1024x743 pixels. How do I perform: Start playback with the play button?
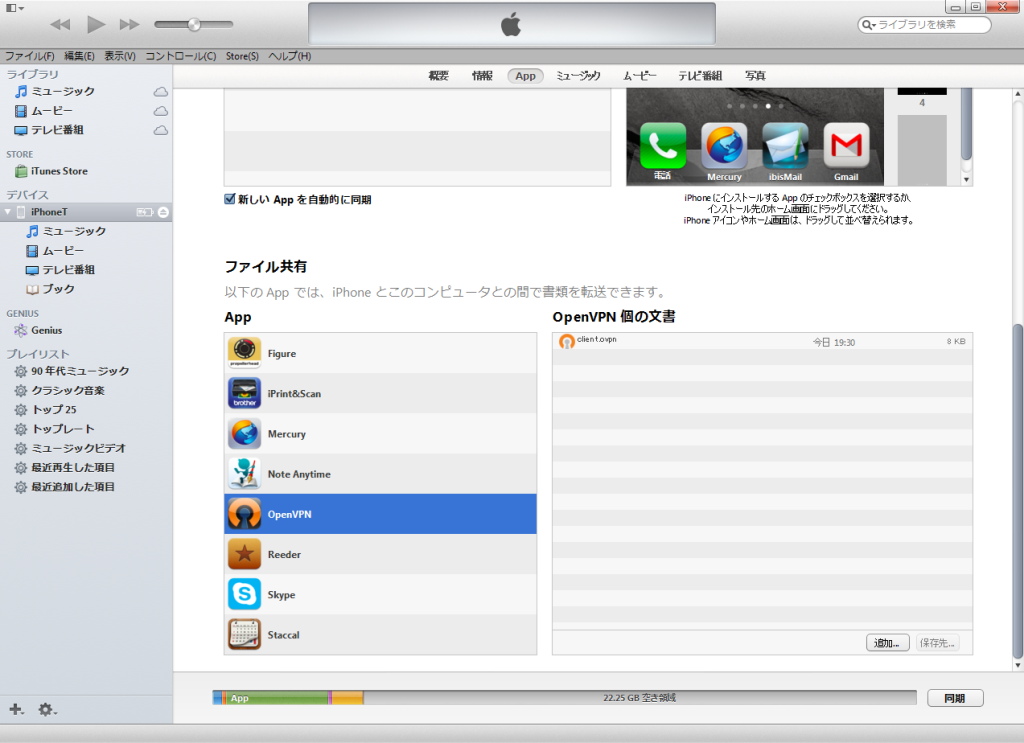pos(96,25)
